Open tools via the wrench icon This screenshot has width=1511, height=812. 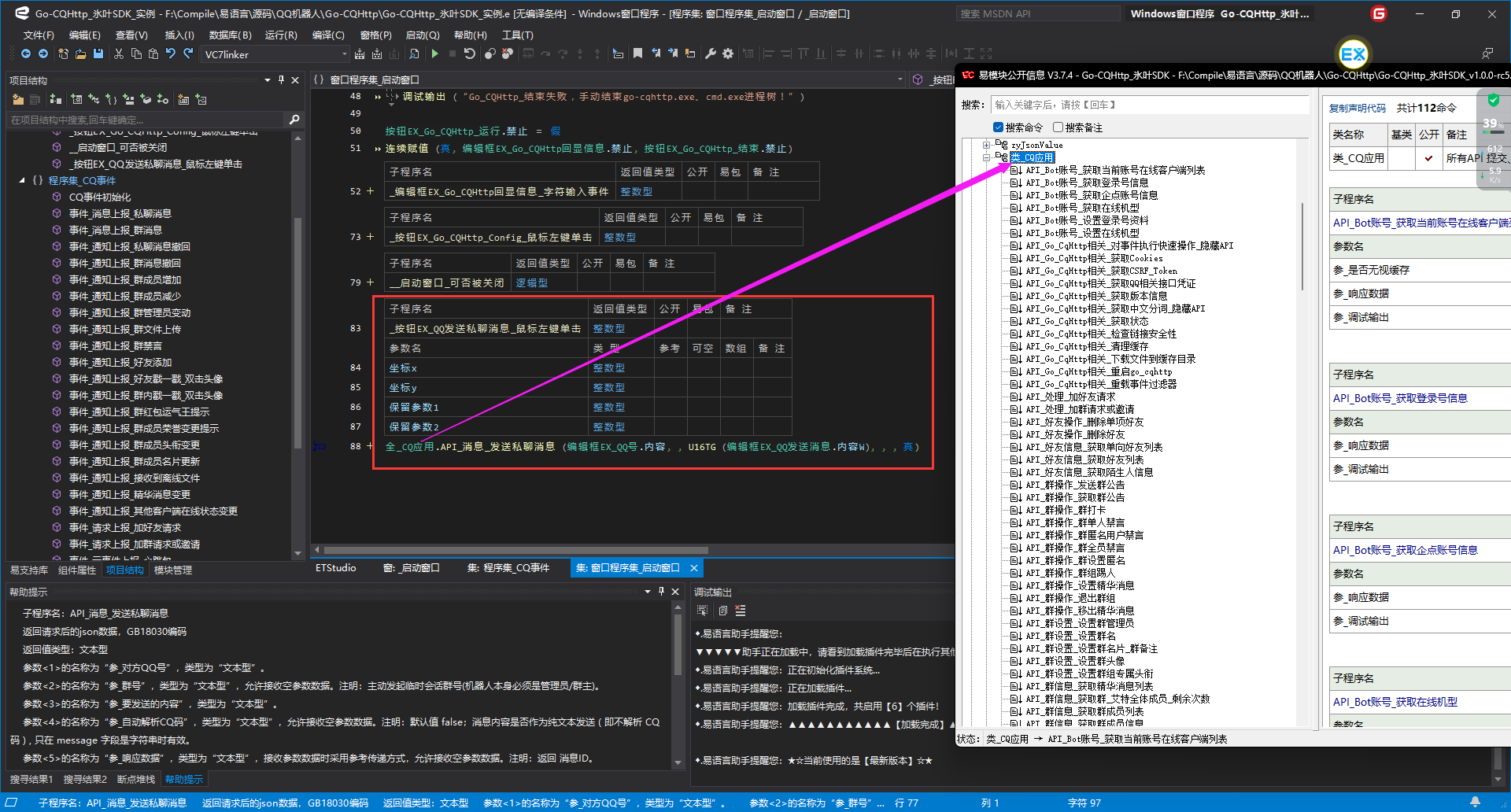click(x=711, y=54)
